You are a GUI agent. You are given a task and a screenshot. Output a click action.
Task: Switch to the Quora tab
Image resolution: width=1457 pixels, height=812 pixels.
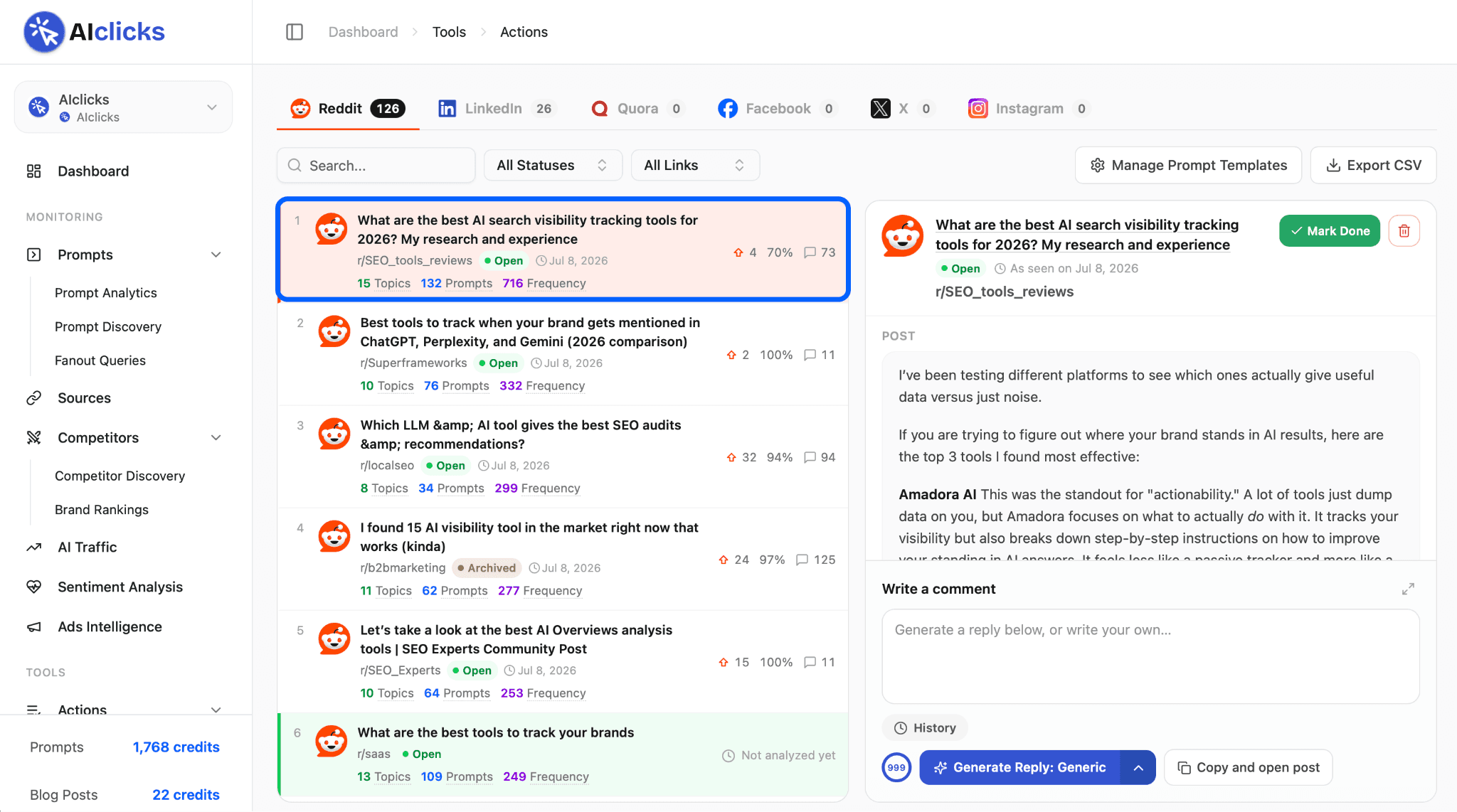coord(637,108)
